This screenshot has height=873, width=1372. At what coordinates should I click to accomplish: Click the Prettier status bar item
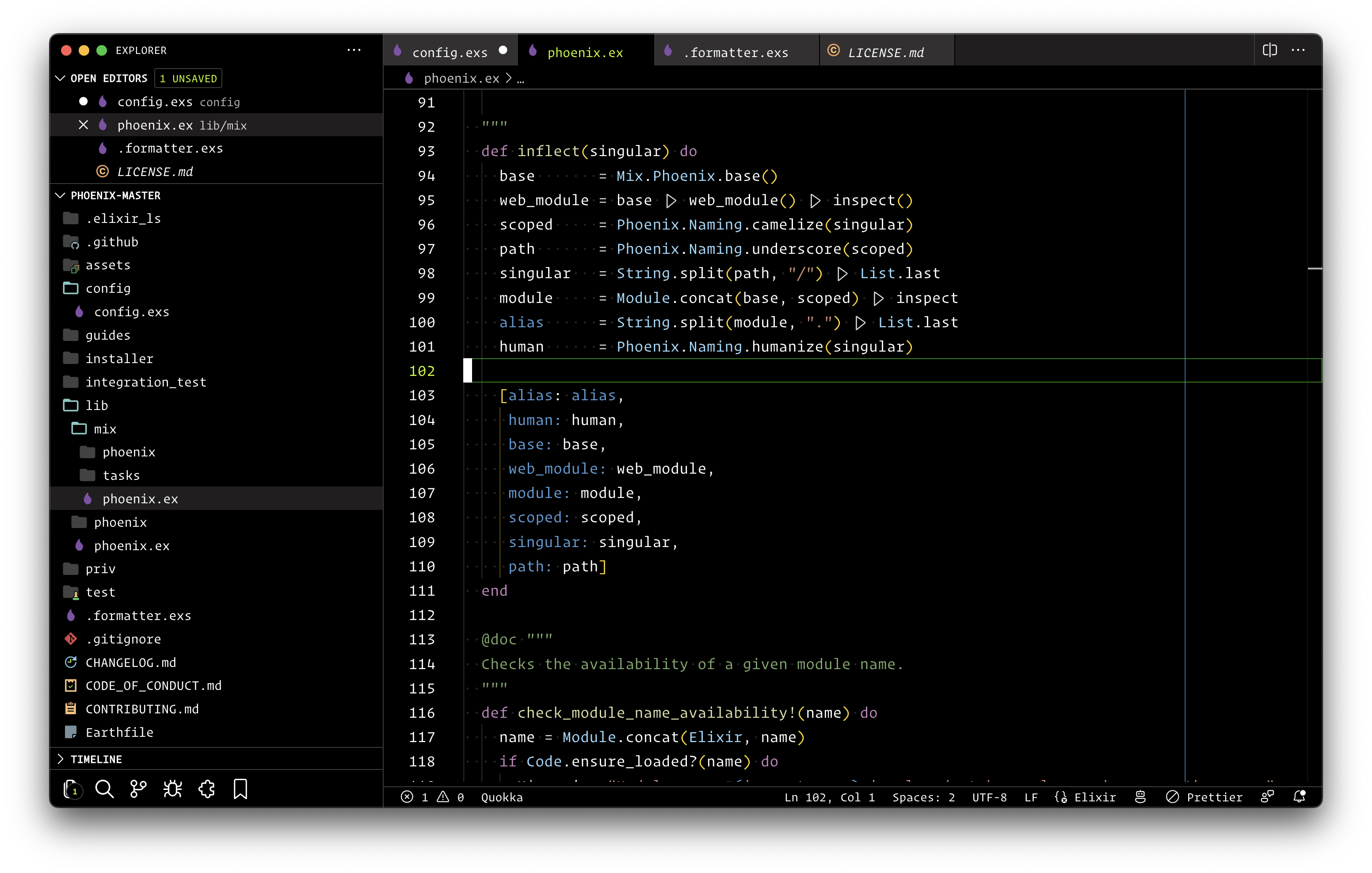pyautogui.click(x=1204, y=797)
